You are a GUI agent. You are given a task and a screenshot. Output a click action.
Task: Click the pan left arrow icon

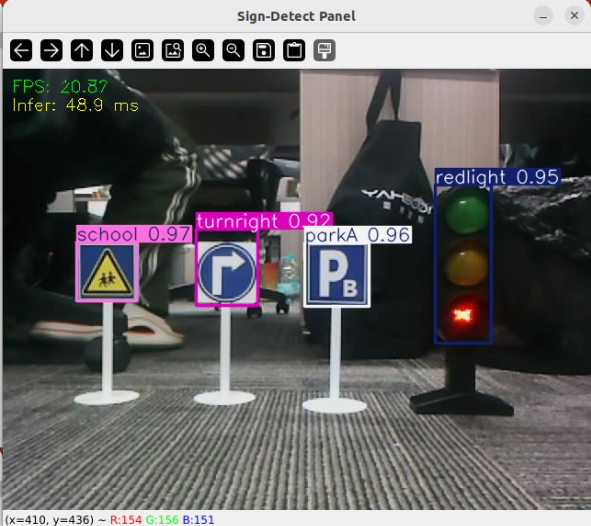coord(21,50)
